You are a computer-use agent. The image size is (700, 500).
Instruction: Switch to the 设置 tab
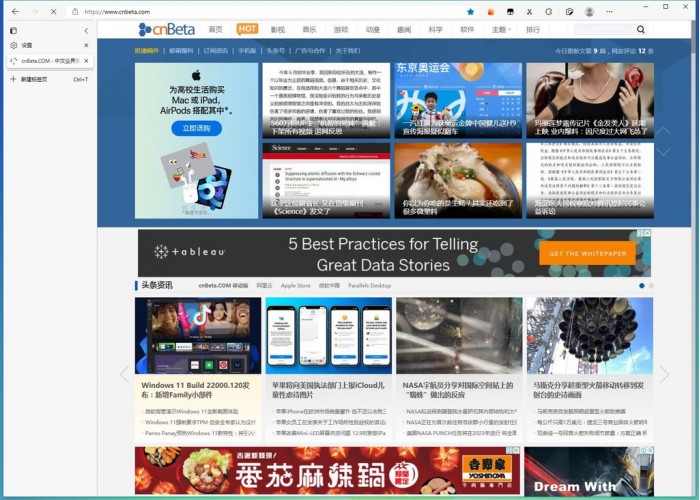click(x=45, y=45)
